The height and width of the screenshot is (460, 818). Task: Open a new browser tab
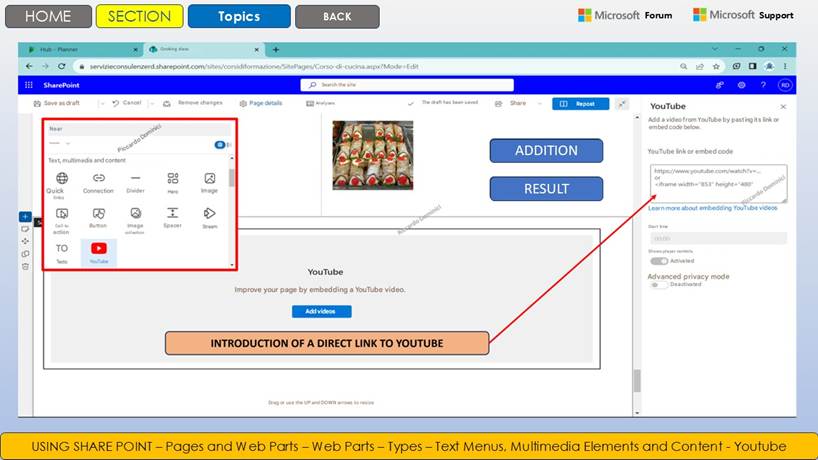coord(276,50)
